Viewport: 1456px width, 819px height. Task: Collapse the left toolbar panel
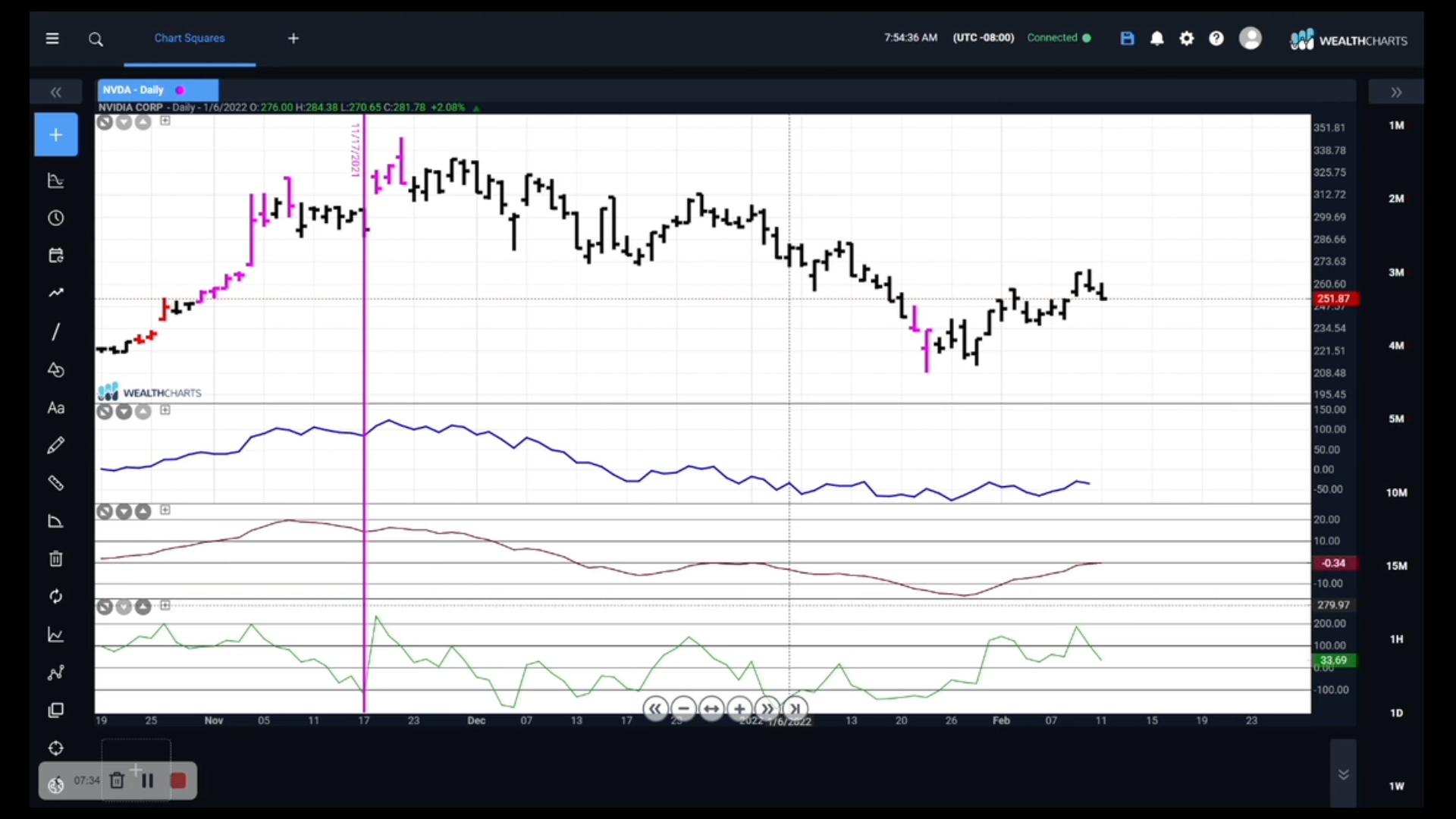point(56,93)
